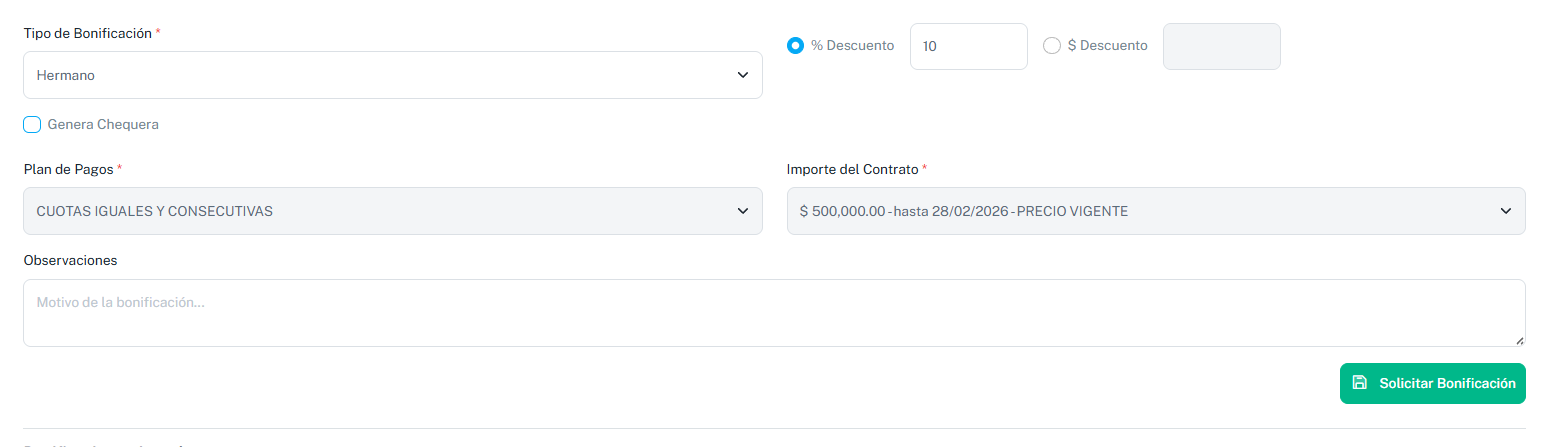Click the Solicitar Bonificación button
Screen dimensions: 1549x447
click(1433, 383)
